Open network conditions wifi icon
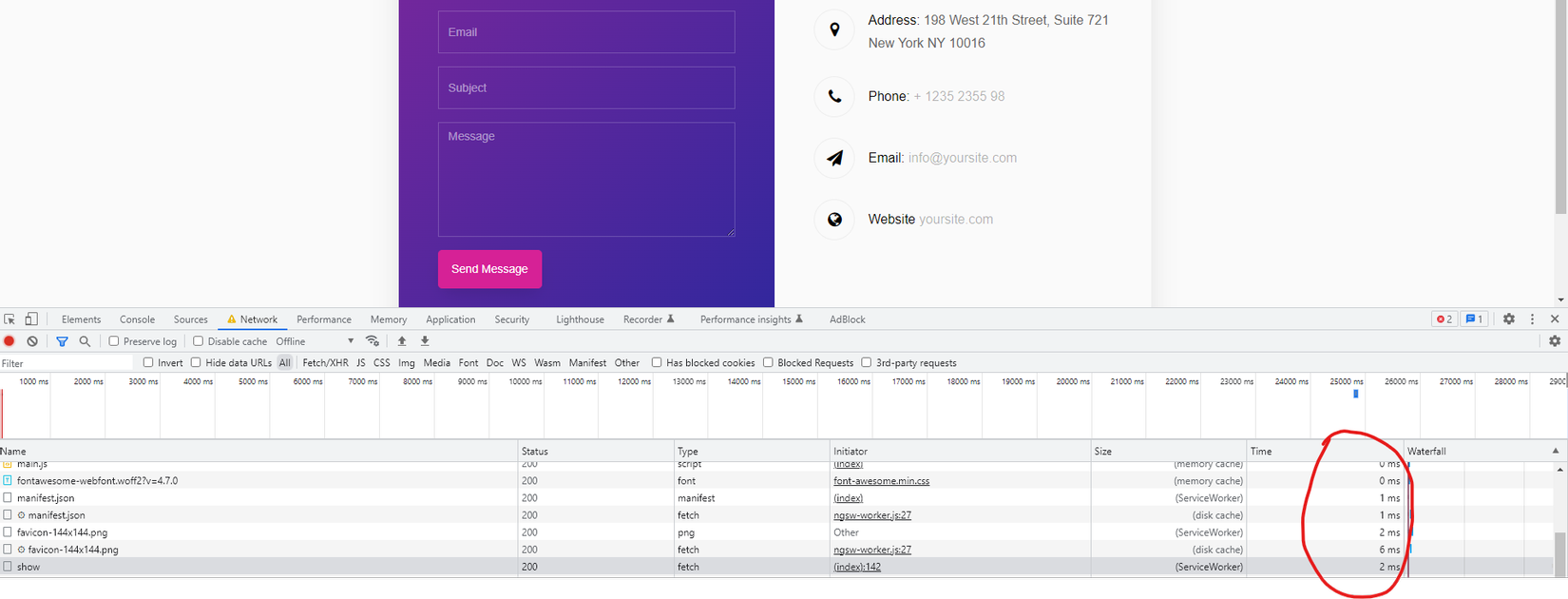Image resolution: width=1568 pixels, height=599 pixels. pos(373,341)
